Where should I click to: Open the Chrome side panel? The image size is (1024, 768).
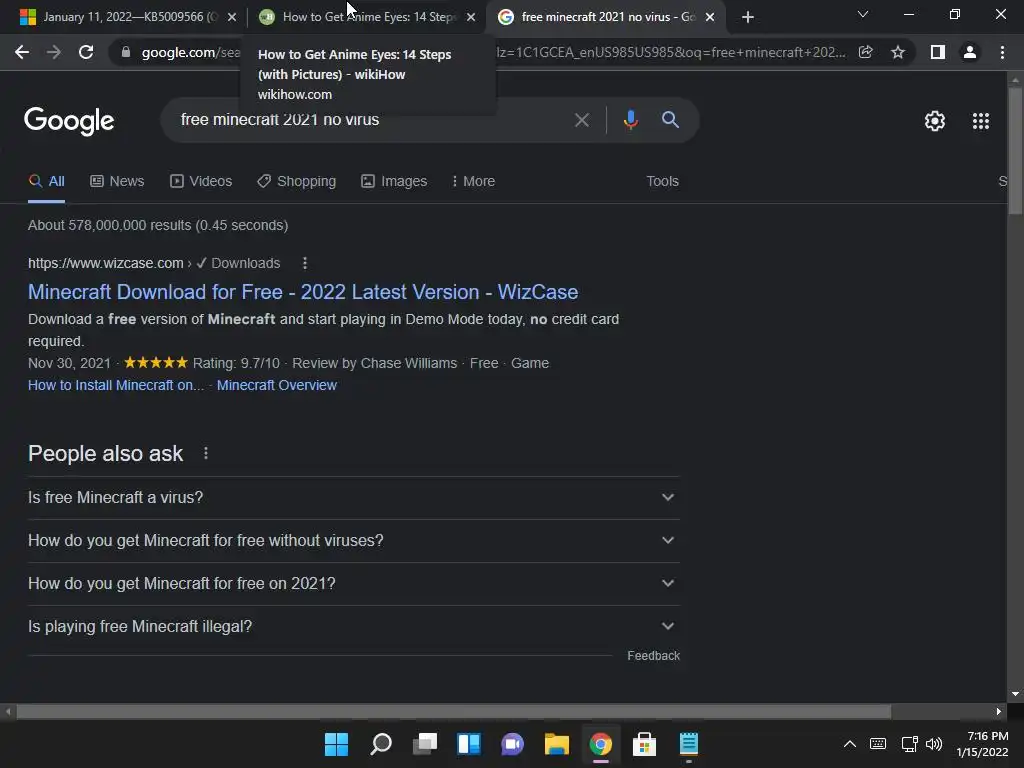(938, 52)
